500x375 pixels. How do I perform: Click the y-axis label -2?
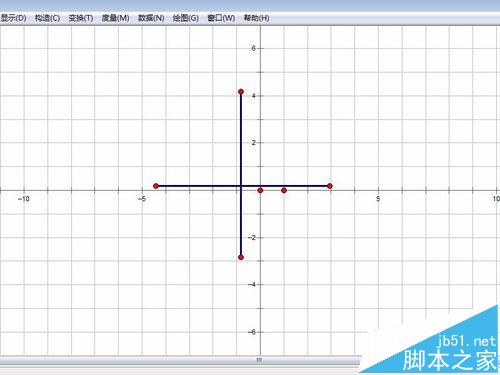[252, 238]
